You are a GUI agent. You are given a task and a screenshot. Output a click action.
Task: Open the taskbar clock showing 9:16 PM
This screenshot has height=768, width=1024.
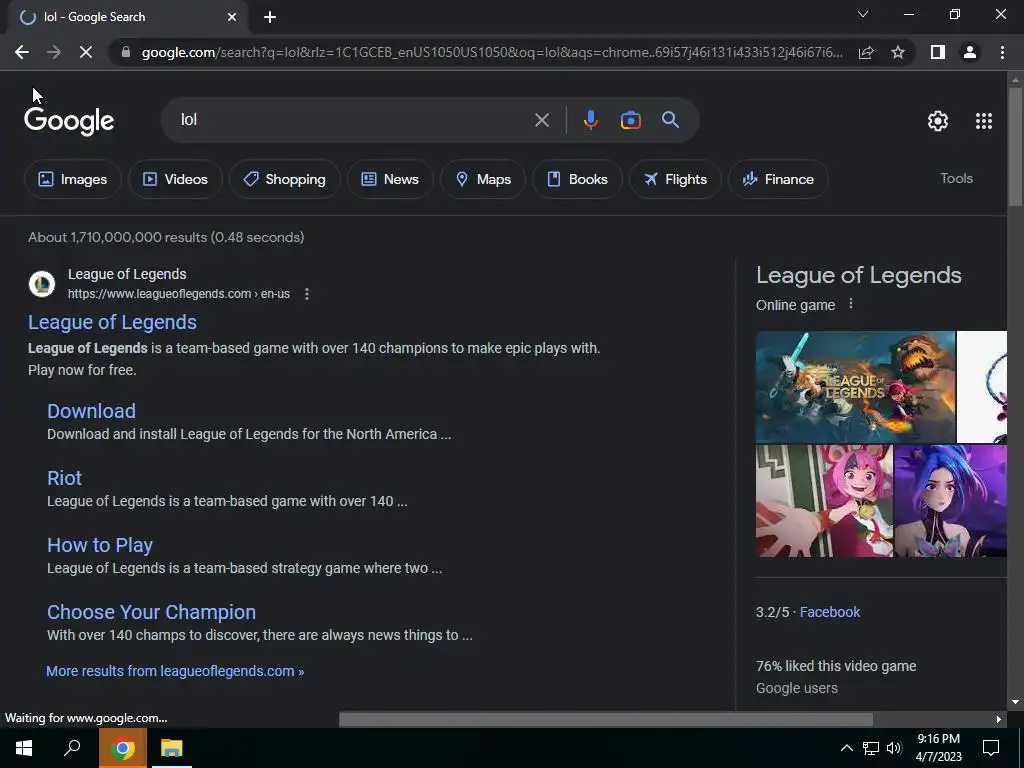938,748
